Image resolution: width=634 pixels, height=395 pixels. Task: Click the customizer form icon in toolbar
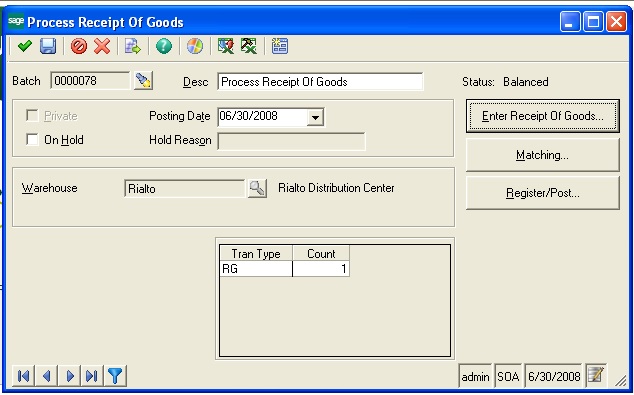280,46
